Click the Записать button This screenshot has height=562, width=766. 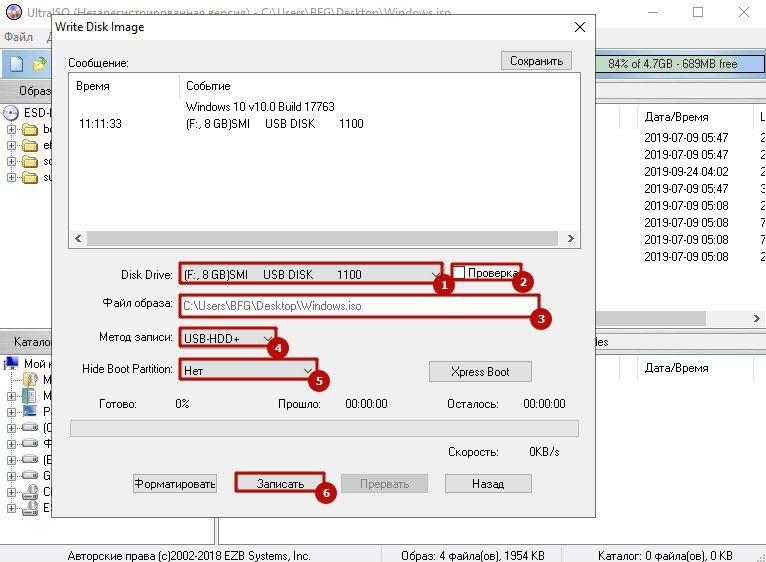(x=280, y=483)
